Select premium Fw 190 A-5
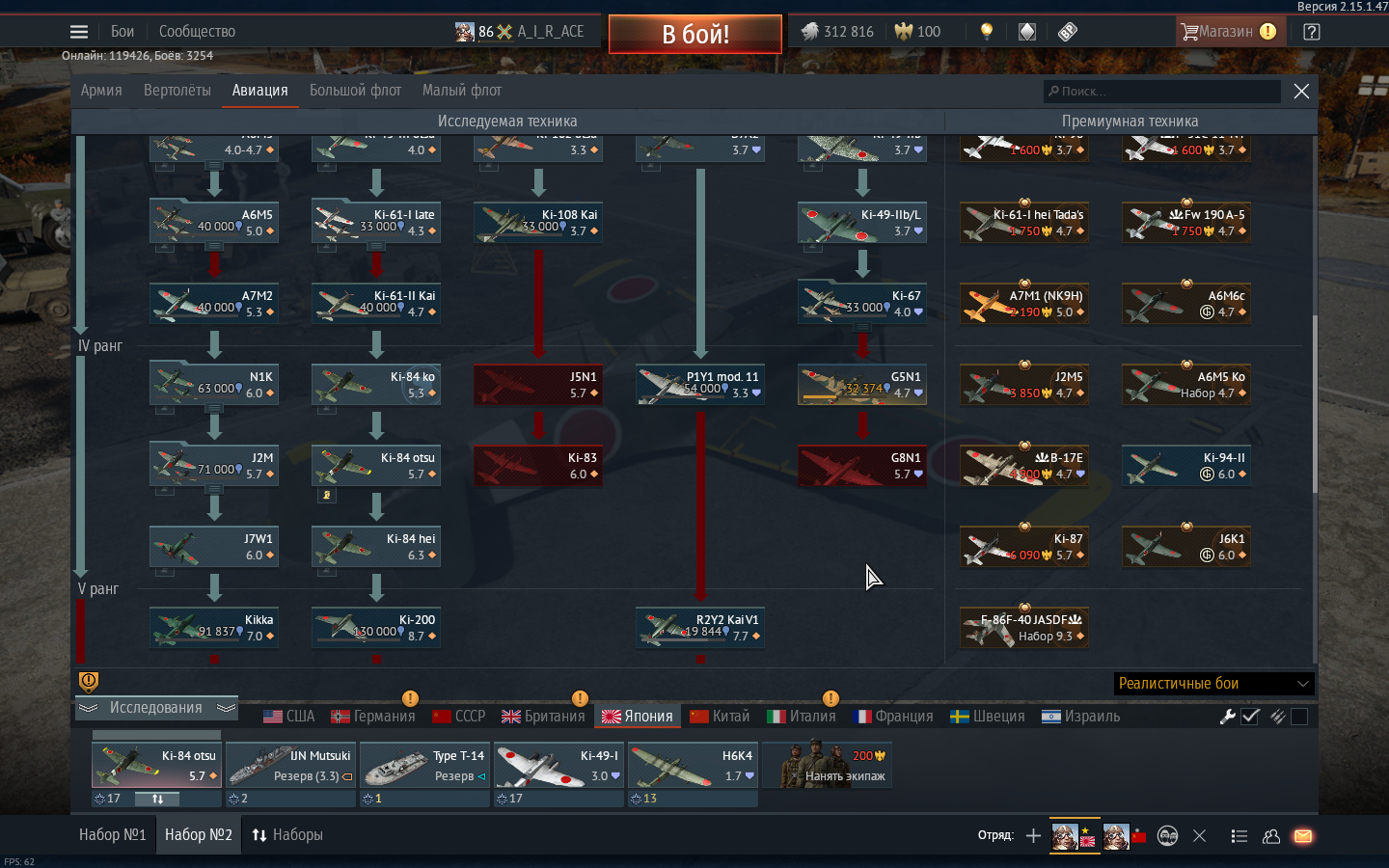 click(x=1186, y=222)
